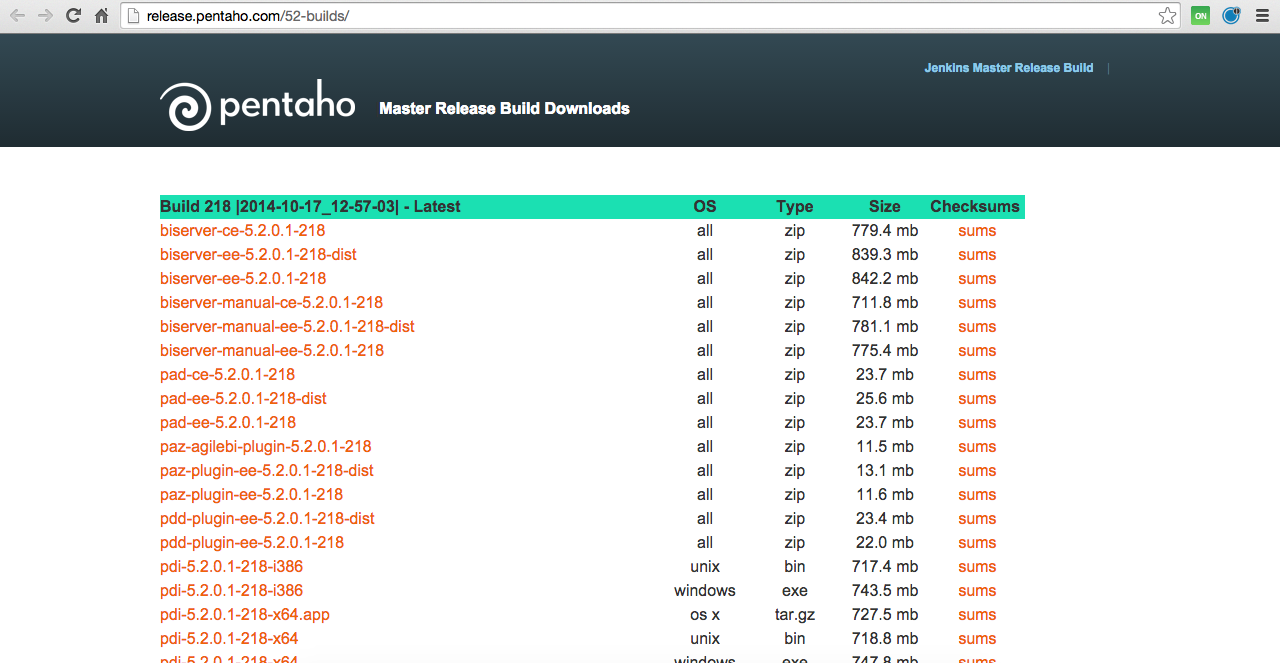Image resolution: width=1280 pixels, height=663 pixels.
Task: Open paz-plugin-ee-5.2.0.1-218-dist link
Action: coord(267,471)
